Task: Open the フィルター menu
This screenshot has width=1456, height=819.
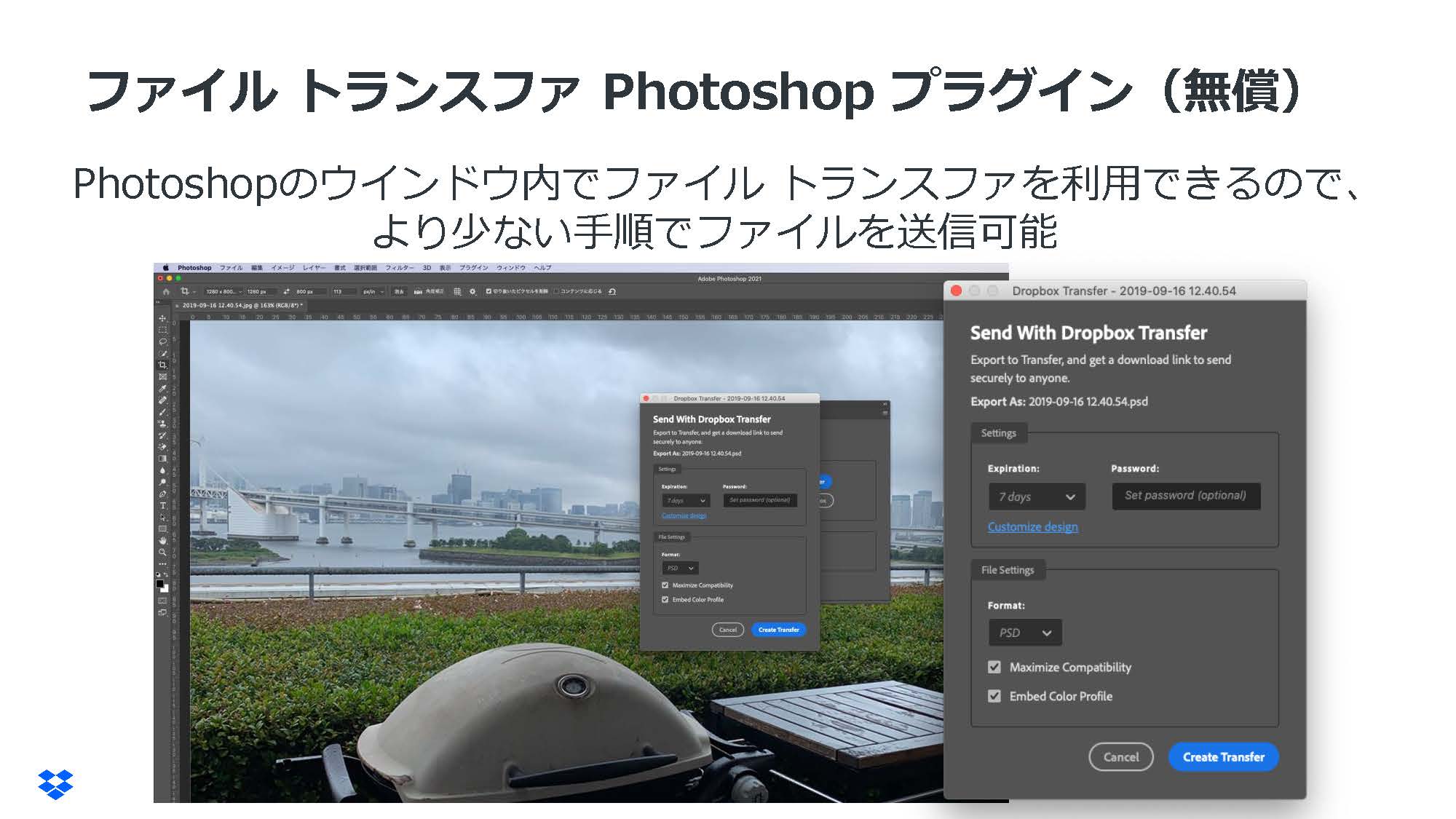Action: tap(399, 268)
